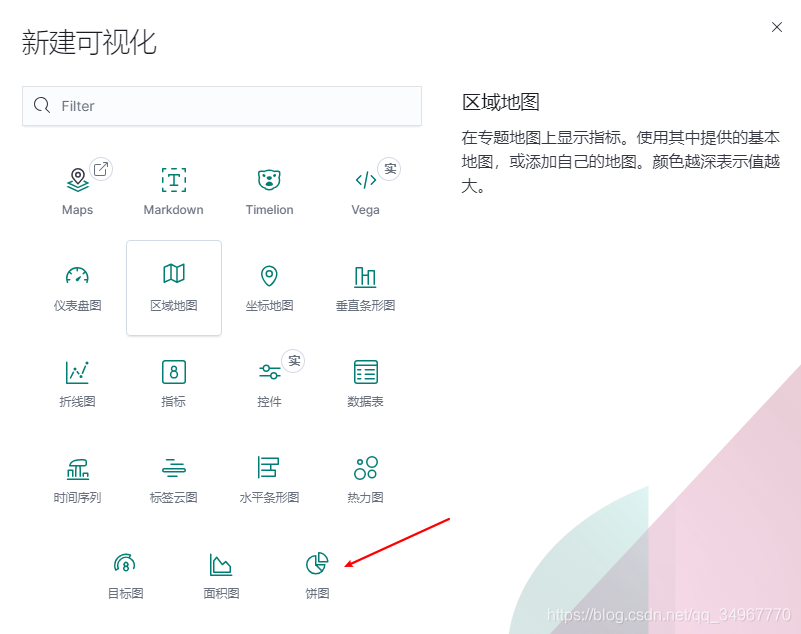Click the 目标图 label text

[125, 593]
